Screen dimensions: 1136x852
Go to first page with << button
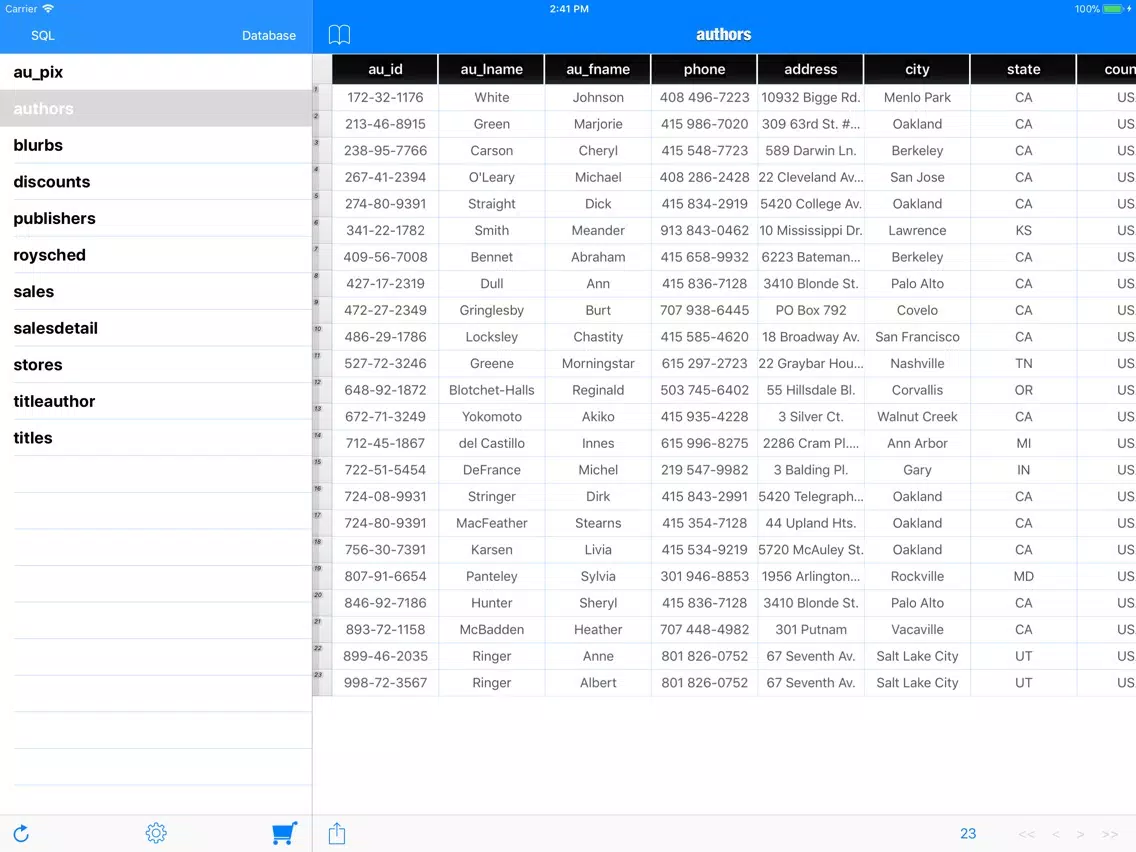[1027, 834]
